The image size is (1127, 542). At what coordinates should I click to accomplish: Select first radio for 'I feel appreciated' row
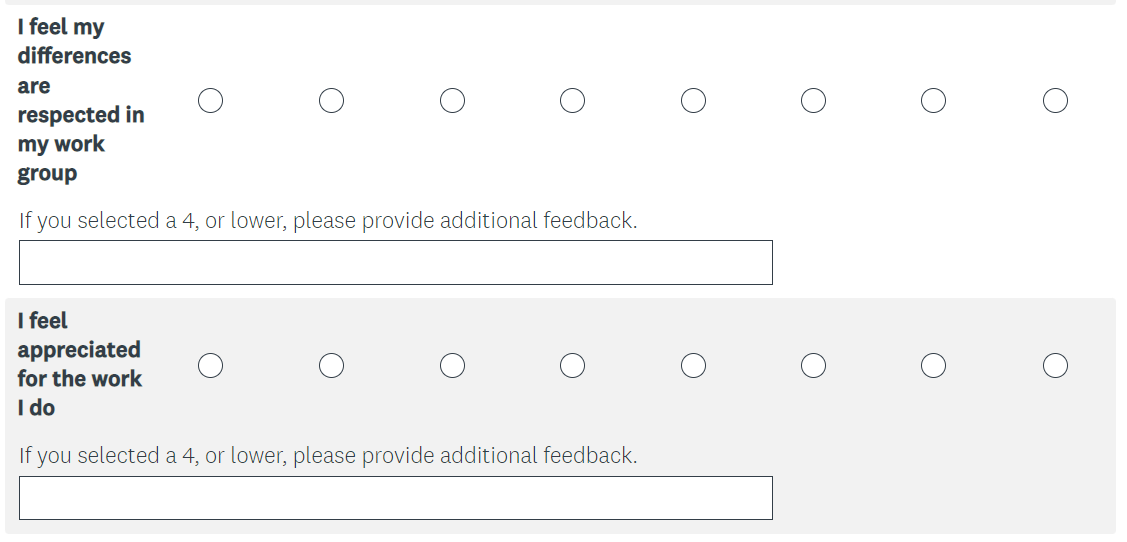coord(210,366)
